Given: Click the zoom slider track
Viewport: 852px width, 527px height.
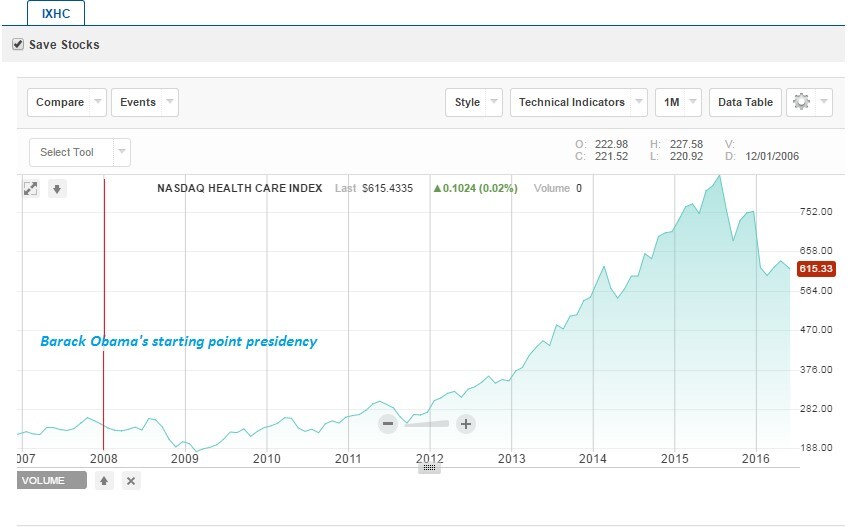Looking at the screenshot, I should tap(427, 424).
